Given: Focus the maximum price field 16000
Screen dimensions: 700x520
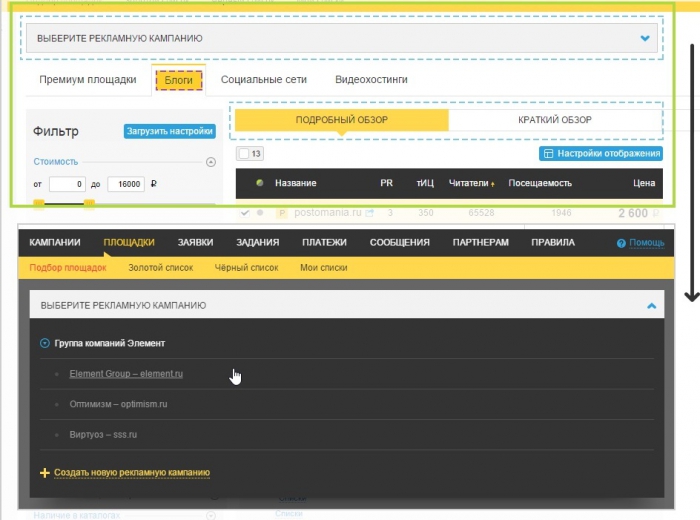Looking at the screenshot, I should [126, 184].
